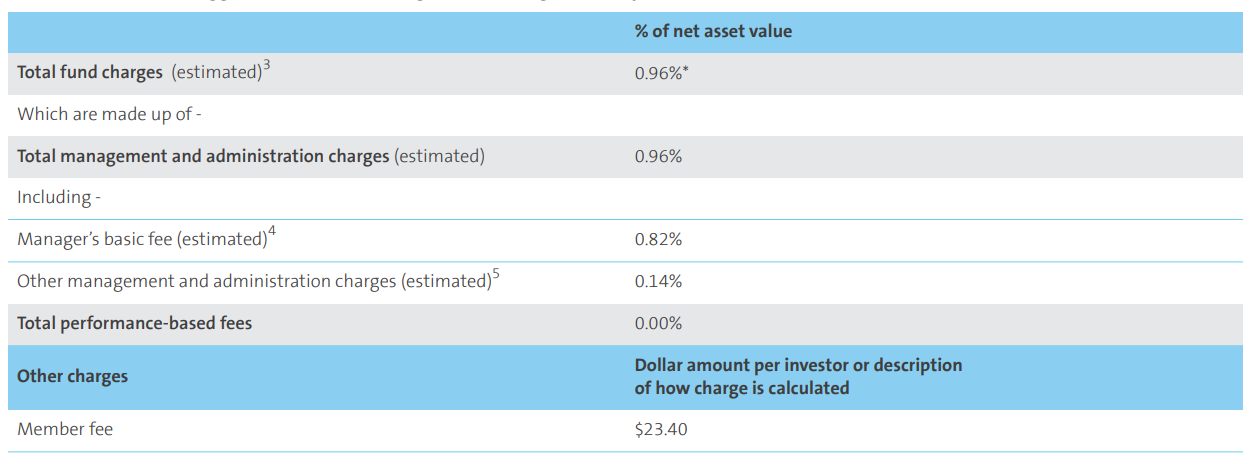Open footnote 5 after other administration charges

click(x=496, y=275)
